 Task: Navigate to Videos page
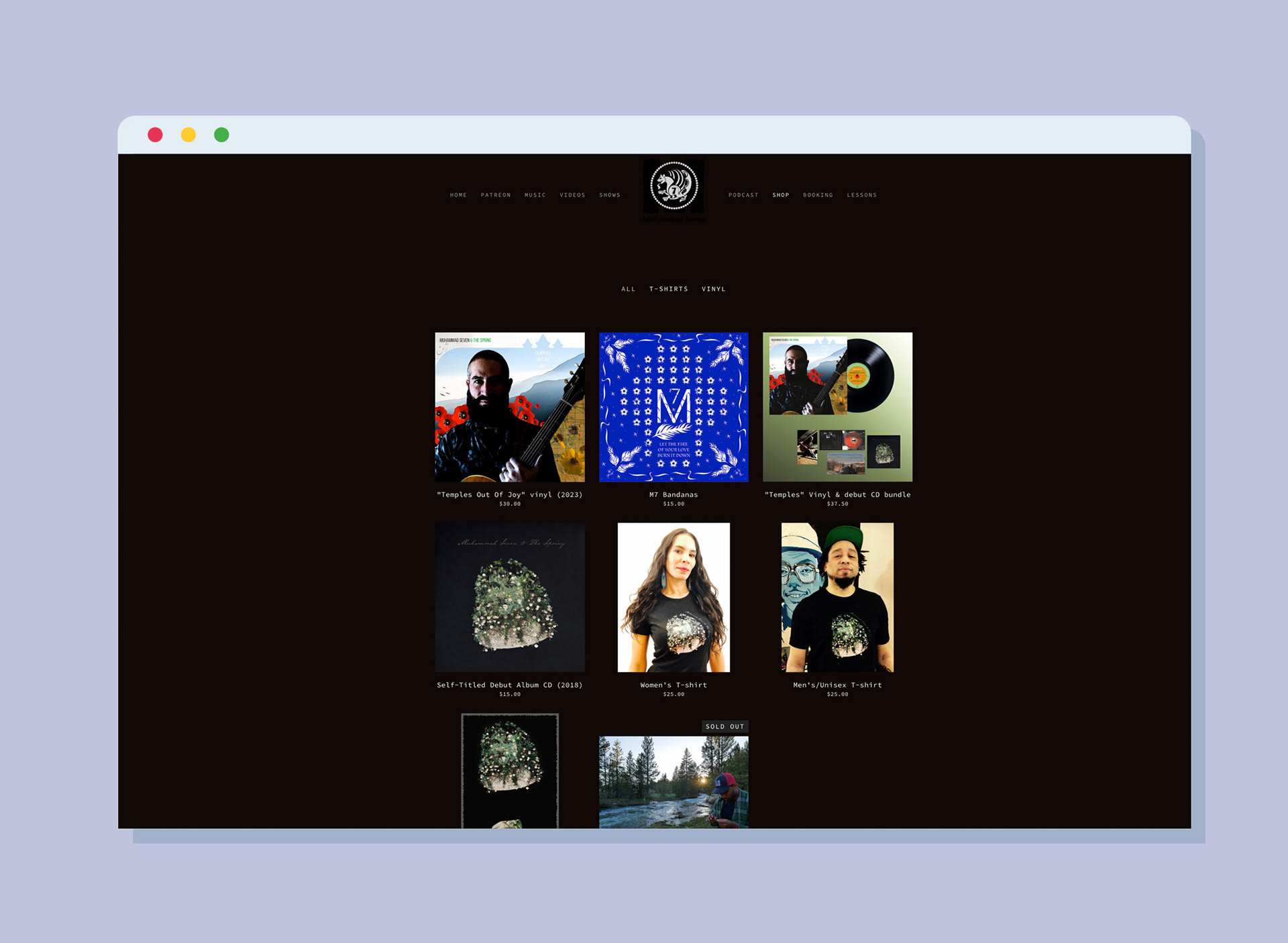coord(572,195)
